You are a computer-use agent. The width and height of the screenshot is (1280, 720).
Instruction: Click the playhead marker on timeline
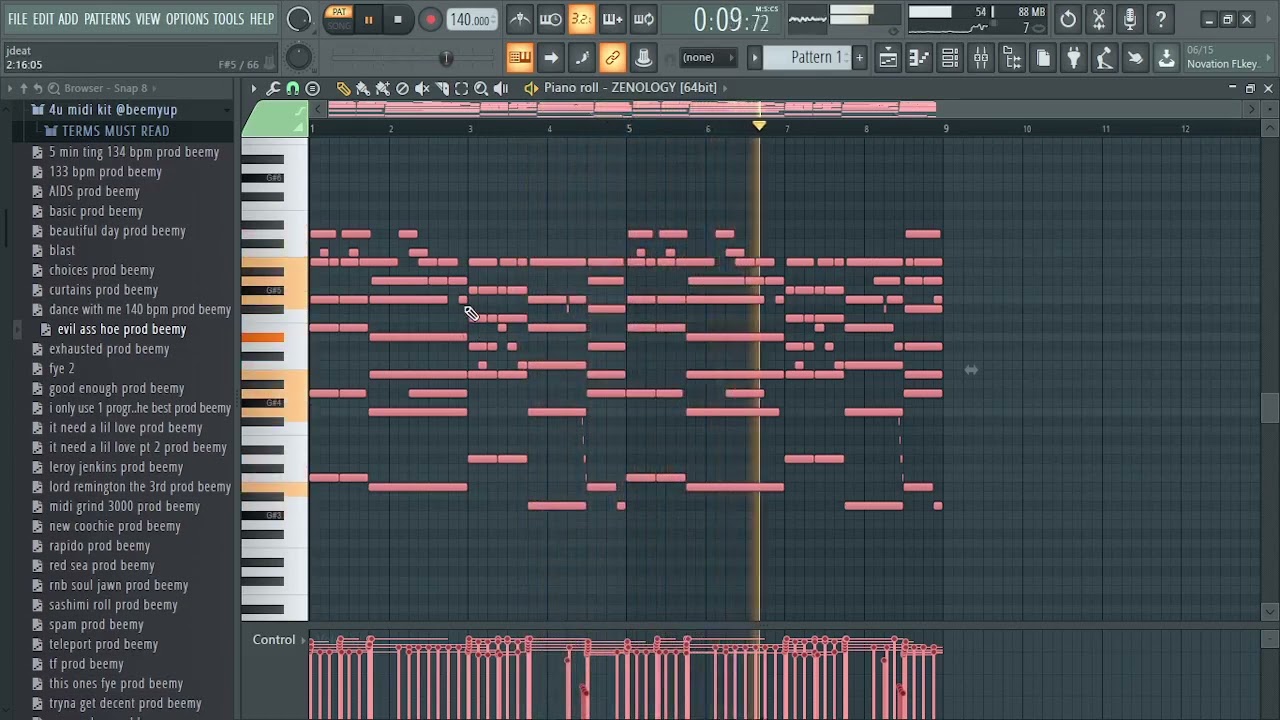tap(759, 126)
